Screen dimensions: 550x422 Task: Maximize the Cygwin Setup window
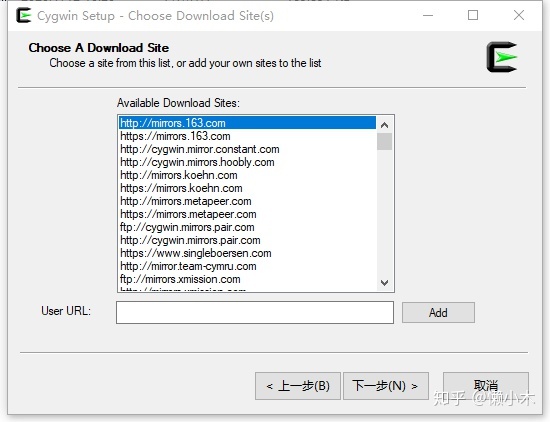tap(473, 15)
